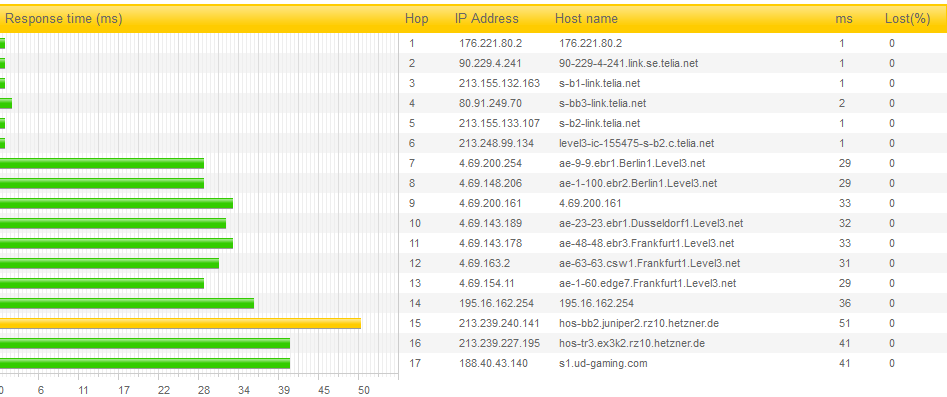947x397 pixels.
Task: Select the green bar for hop 7
Action: 102,164
